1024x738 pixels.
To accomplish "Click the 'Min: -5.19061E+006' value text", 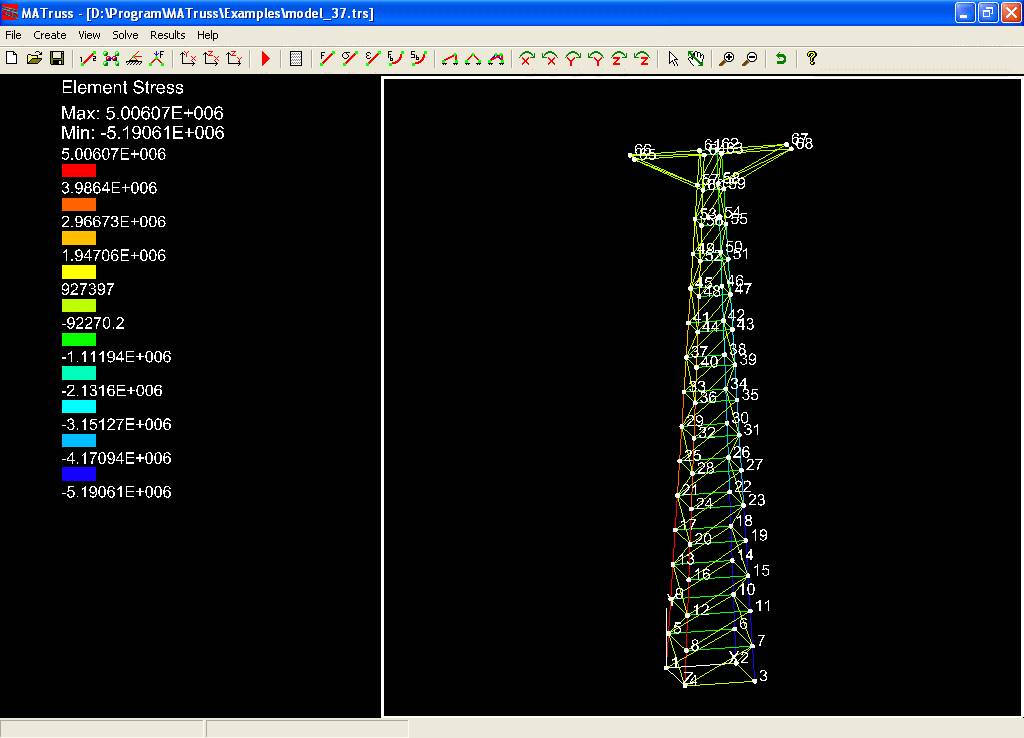I will tap(142, 133).
